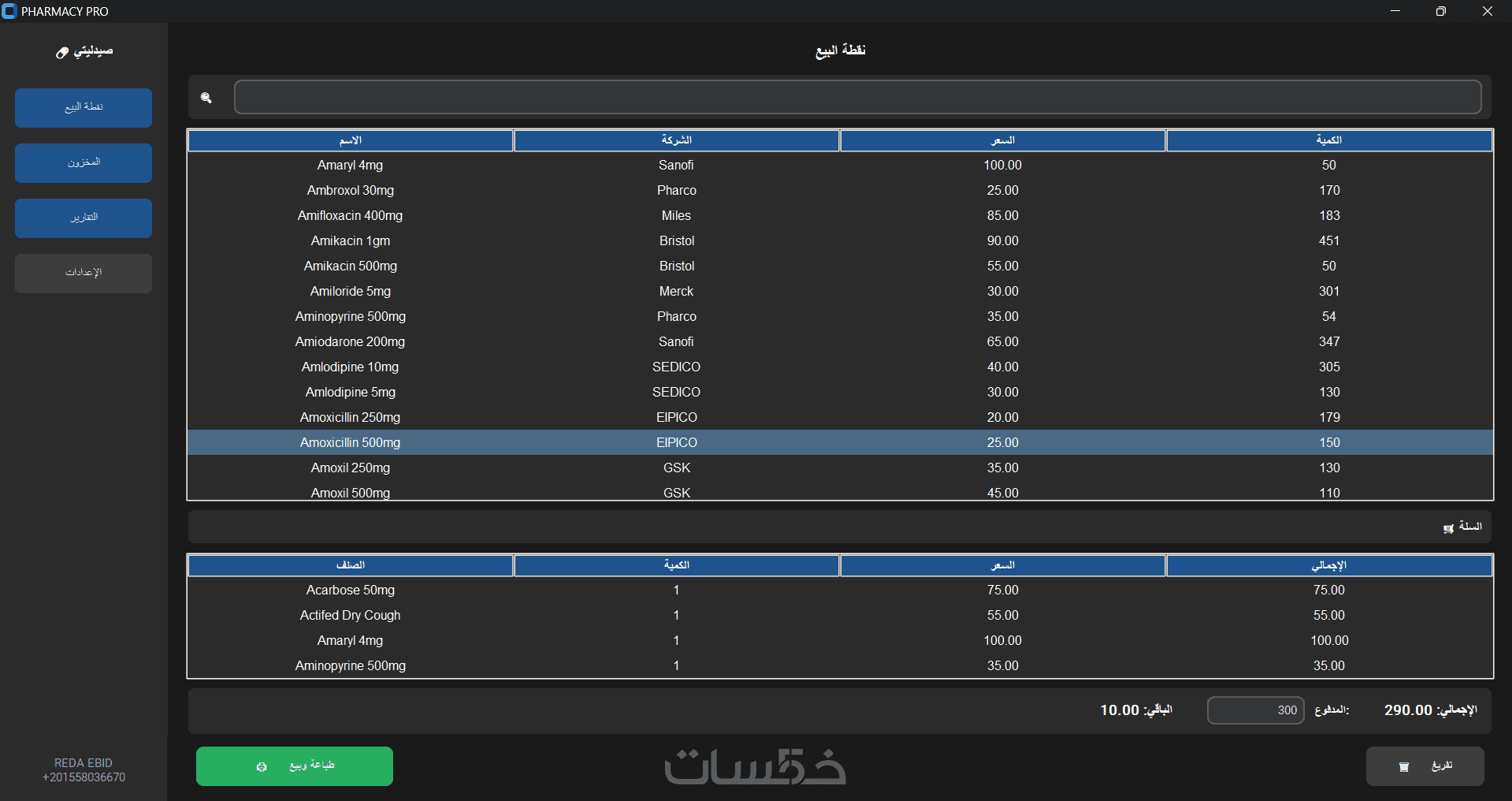Select Amoxicillin 250mg row
This screenshot has width=1512, height=801.
pyautogui.click(x=840, y=417)
